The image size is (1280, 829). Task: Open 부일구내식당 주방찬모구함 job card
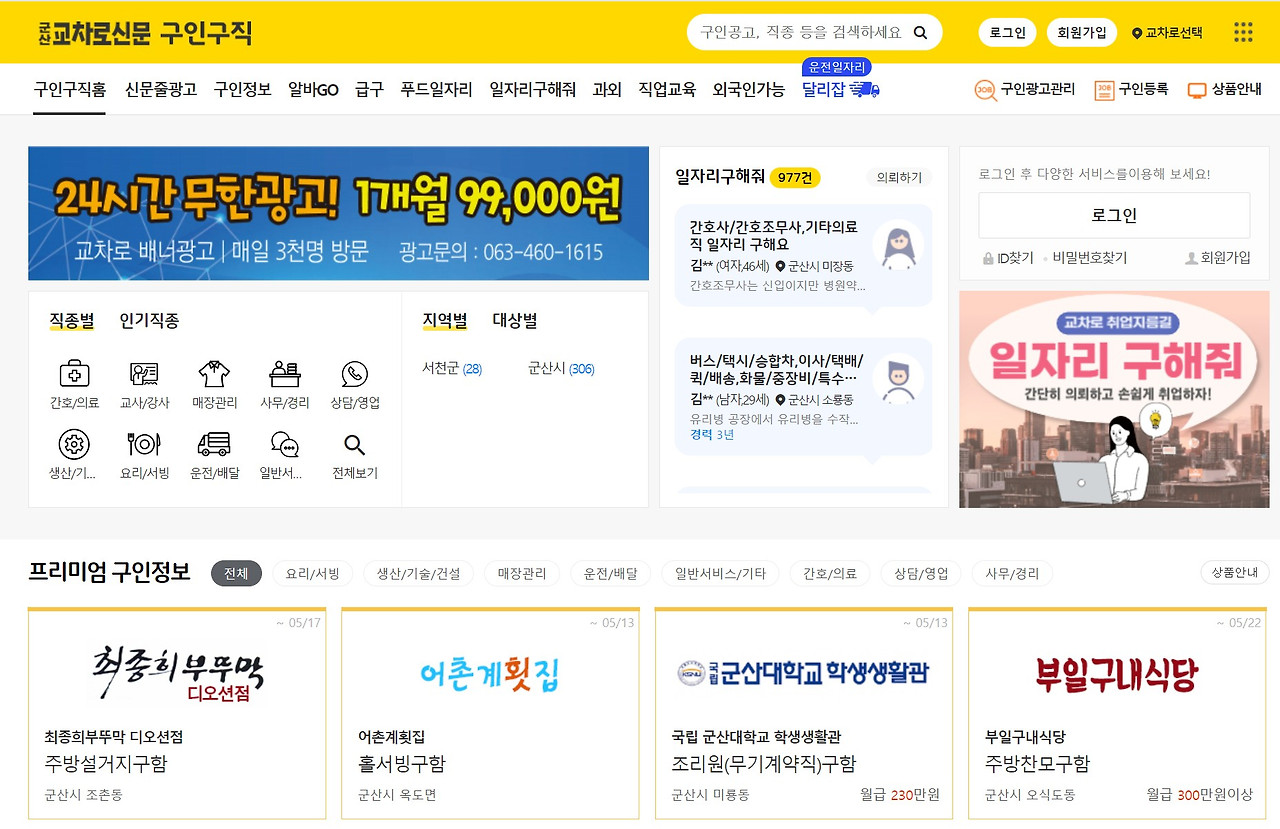1118,714
